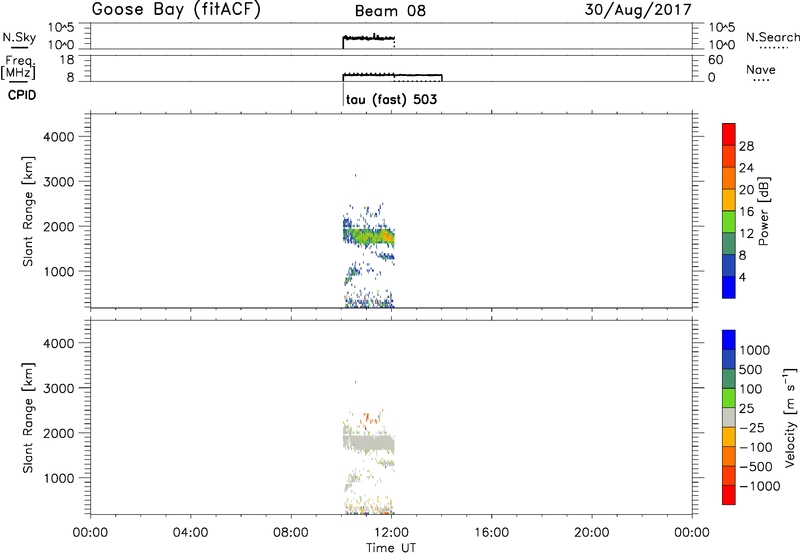Click the '3000' tick of the power panel
The image size is (800, 554).
[58, 182]
